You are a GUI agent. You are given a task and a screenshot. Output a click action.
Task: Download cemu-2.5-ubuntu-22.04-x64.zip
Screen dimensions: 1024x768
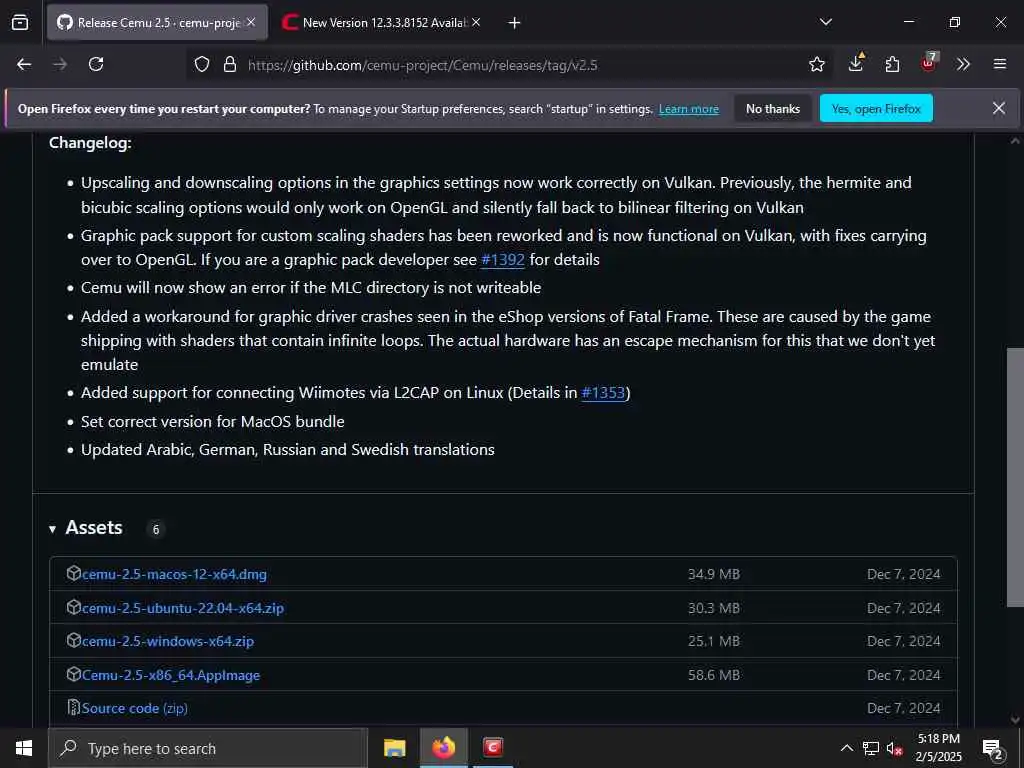183,608
